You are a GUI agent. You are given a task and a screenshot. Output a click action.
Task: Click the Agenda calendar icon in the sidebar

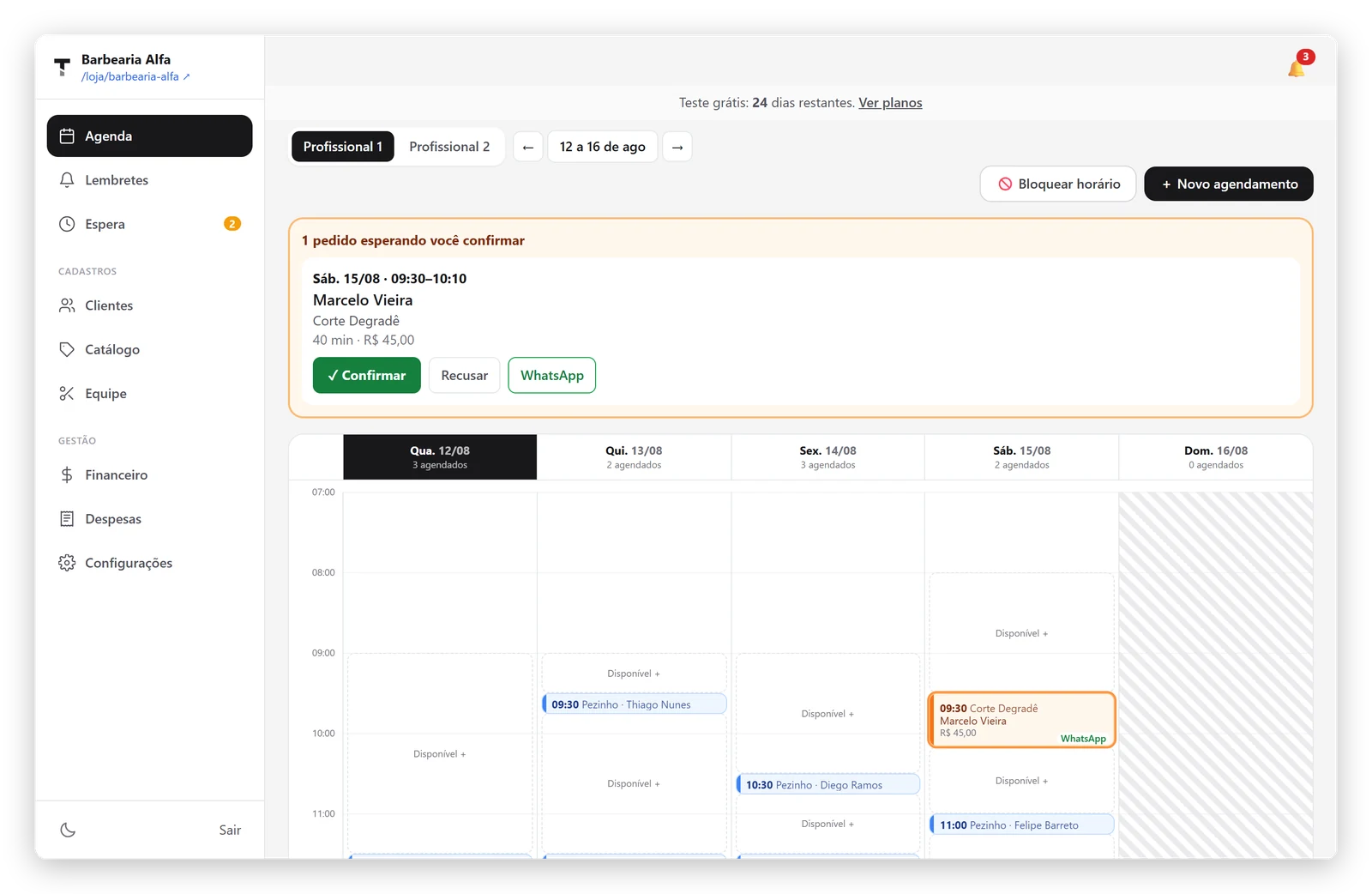67,136
